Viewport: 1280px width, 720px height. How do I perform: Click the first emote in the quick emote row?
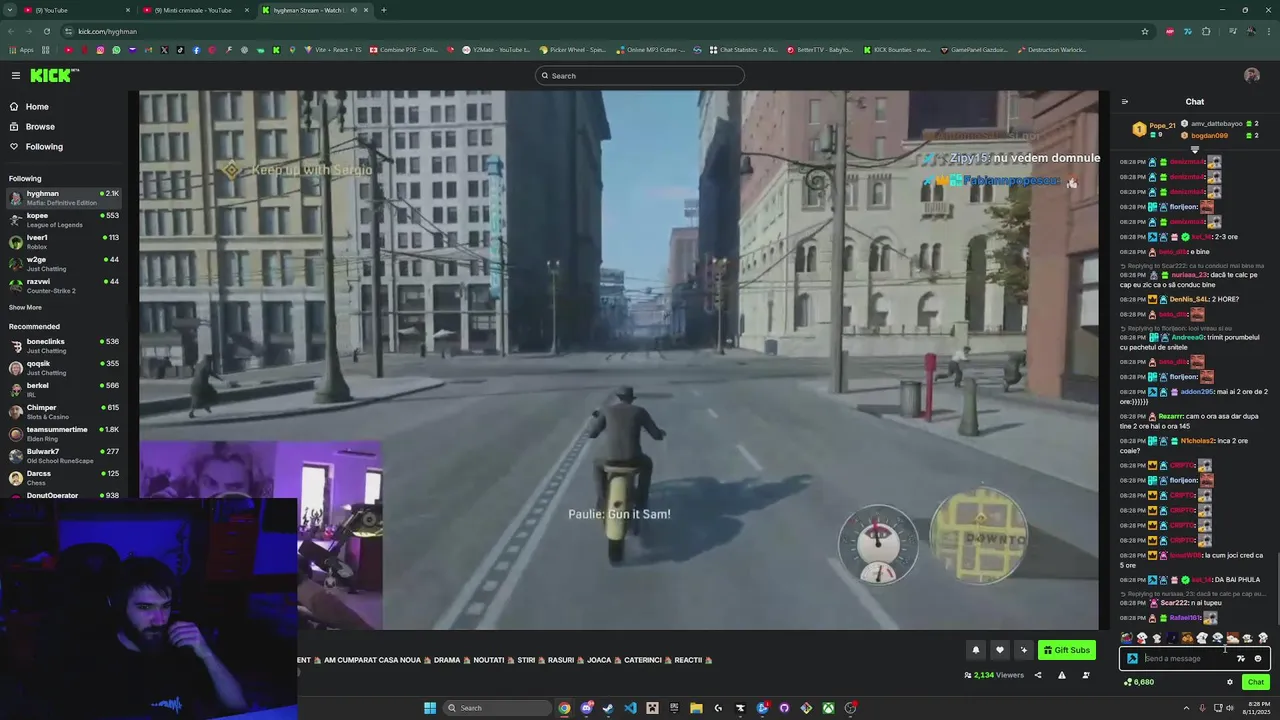[x=1127, y=638]
